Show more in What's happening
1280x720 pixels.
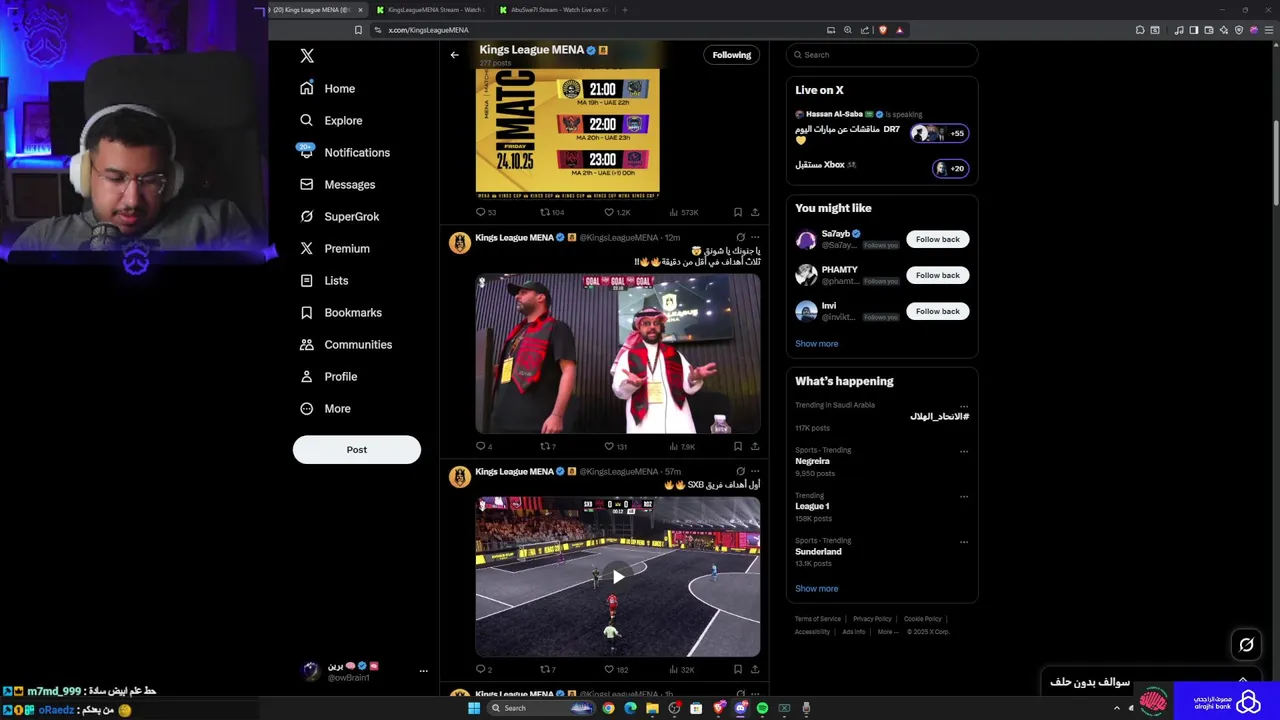point(817,589)
